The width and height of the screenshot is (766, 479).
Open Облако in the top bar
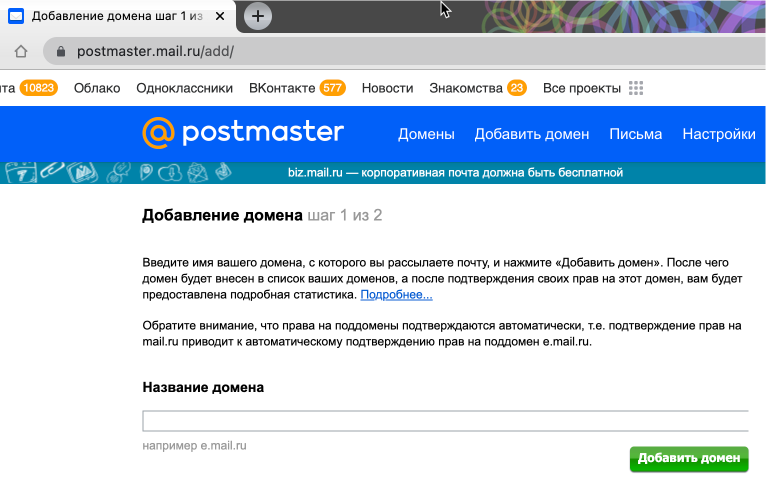coord(97,88)
